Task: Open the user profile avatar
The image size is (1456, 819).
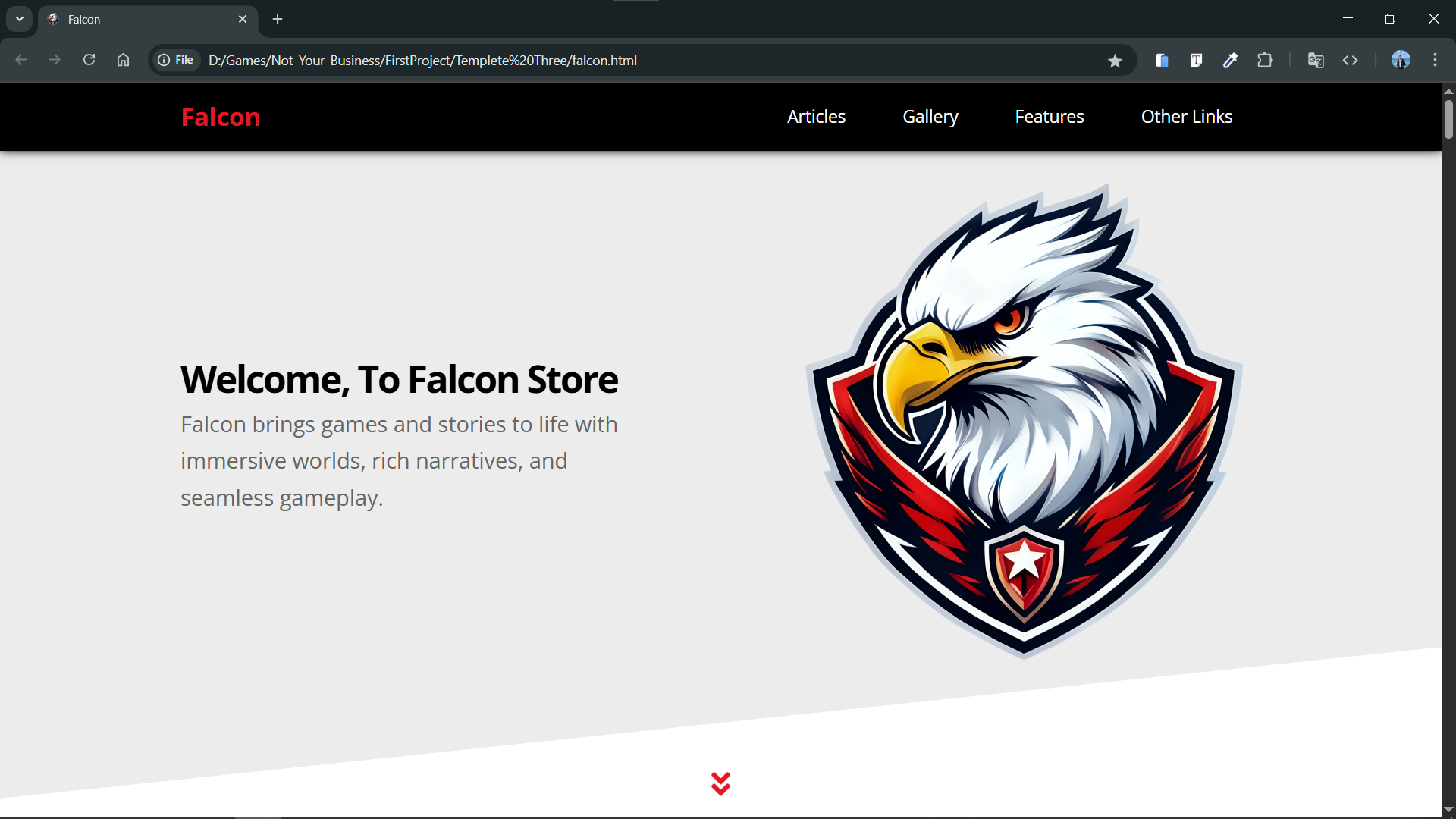Action: click(x=1401, y=60)
